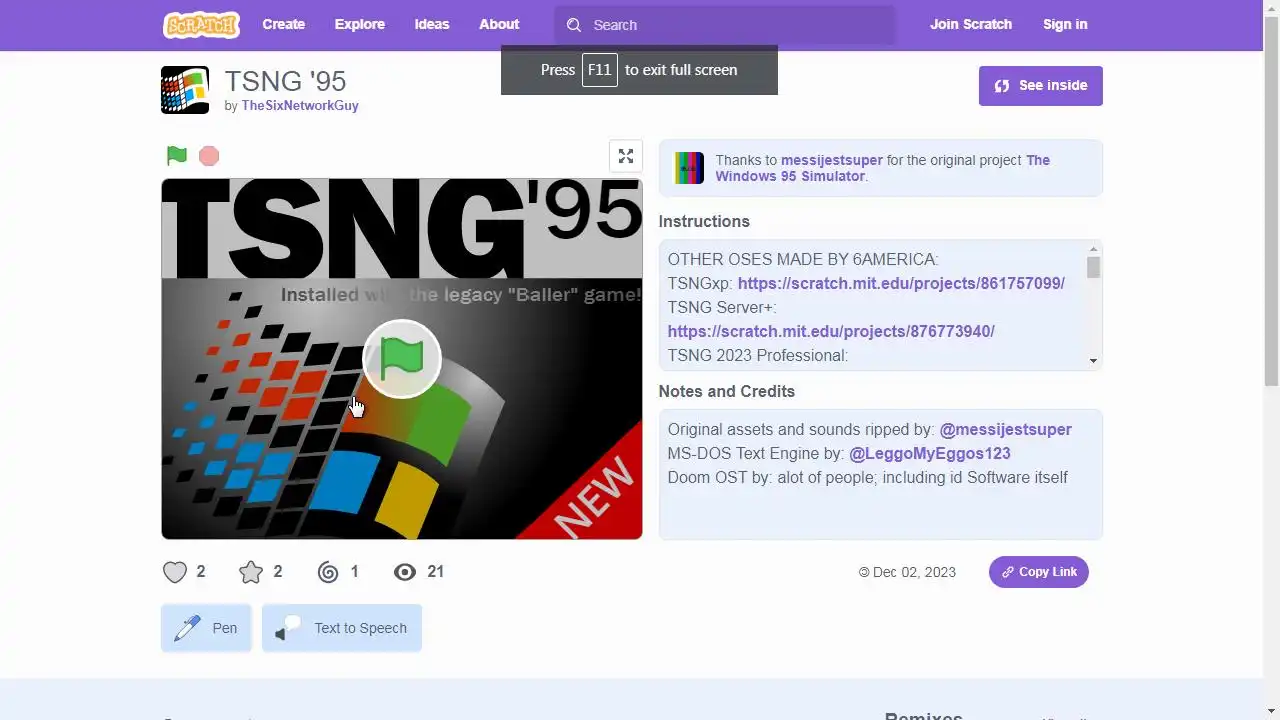
Task: Go to the Ideas page
Action: [x=432, y=24]
